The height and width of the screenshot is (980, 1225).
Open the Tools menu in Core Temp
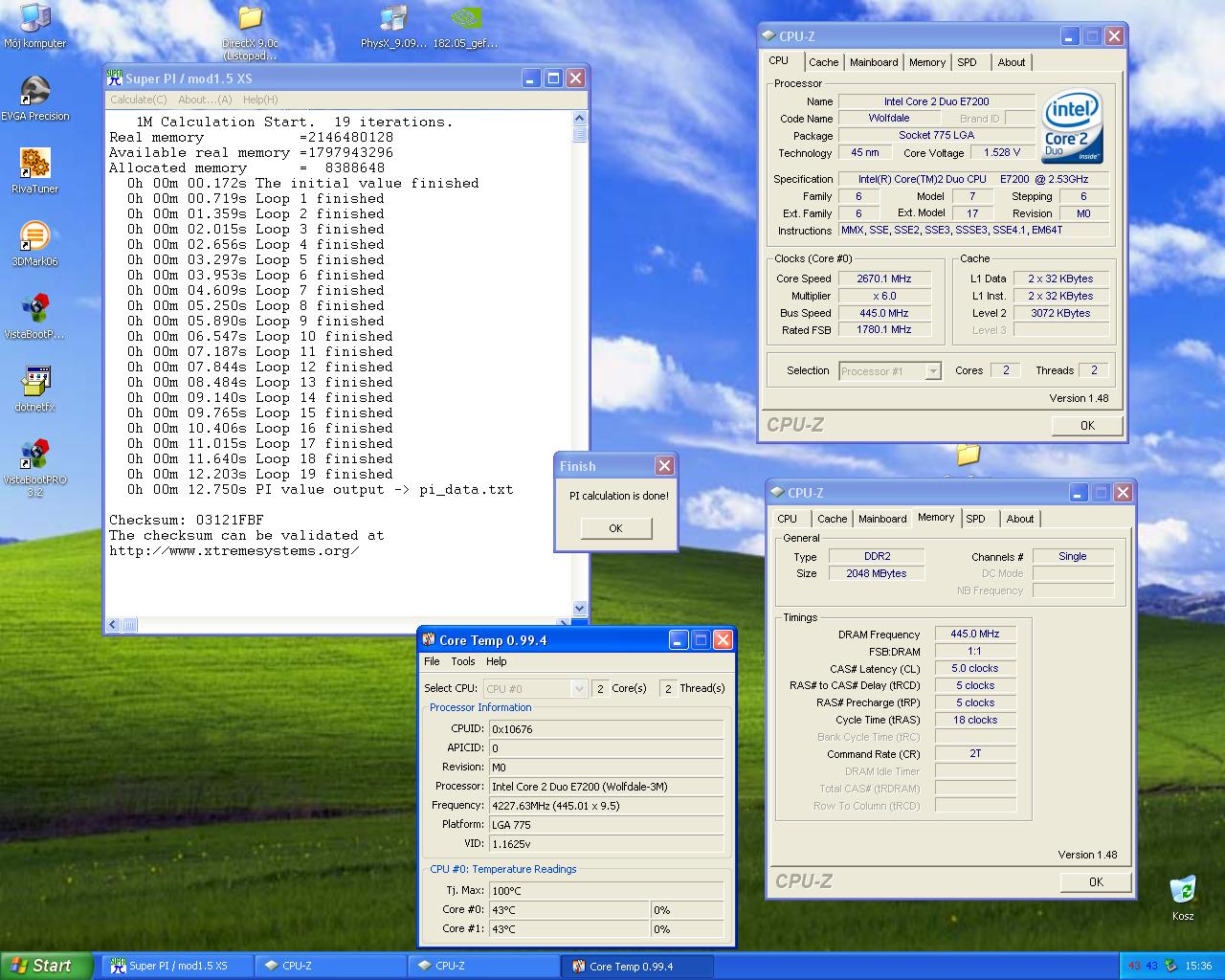click(463, 661)
